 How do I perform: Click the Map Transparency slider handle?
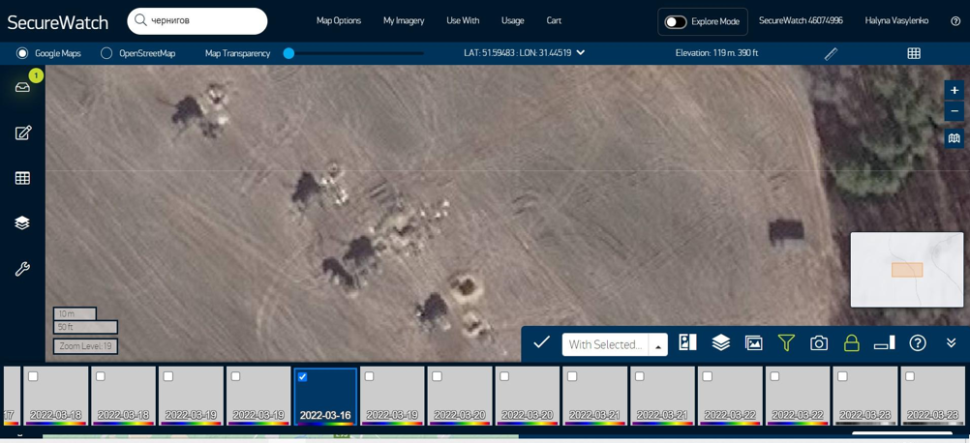point(289,53)
